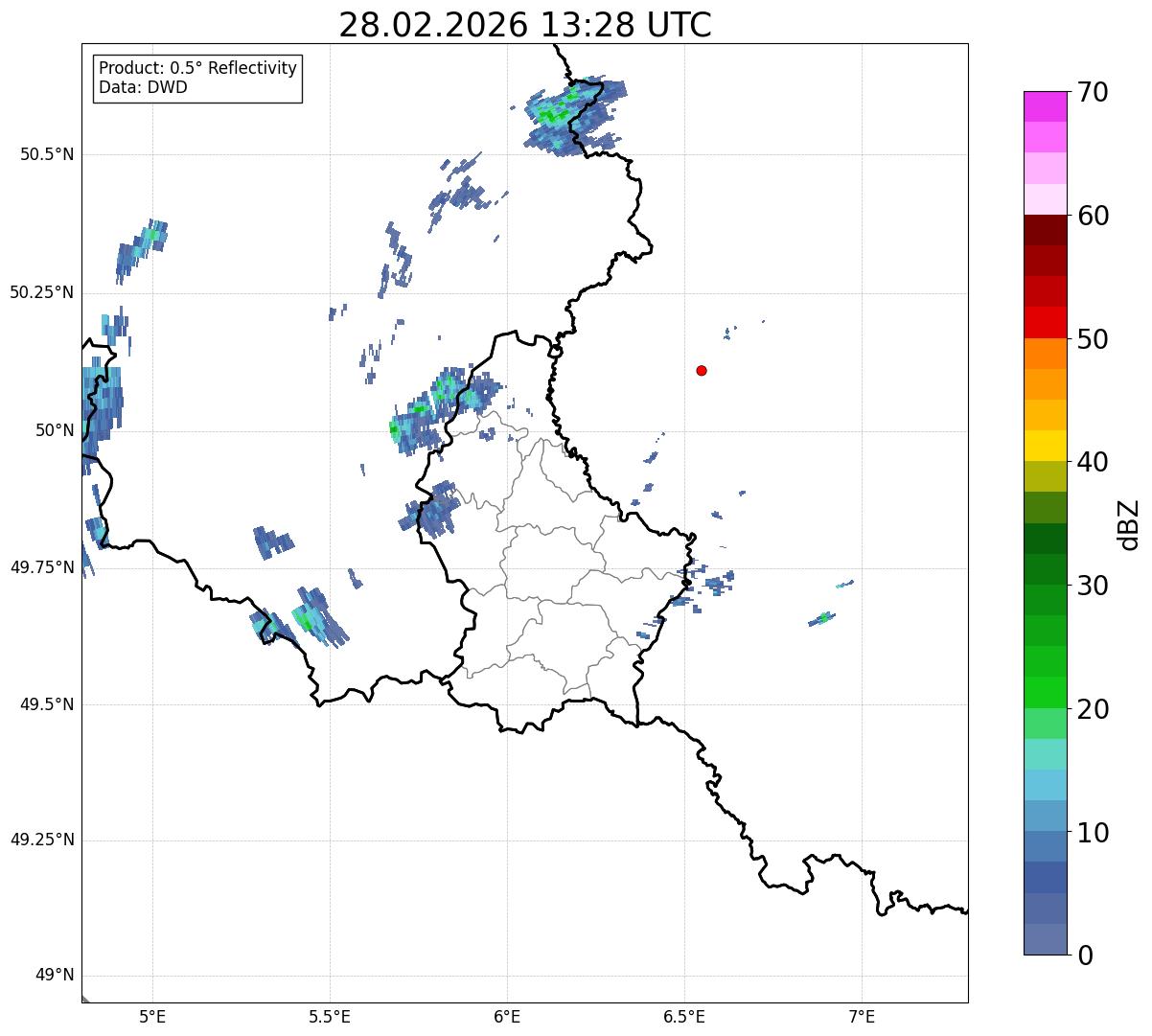The image size is (1152, 1036).
Task: Click the 6°E longitude label
Action: coord(507,1016)
